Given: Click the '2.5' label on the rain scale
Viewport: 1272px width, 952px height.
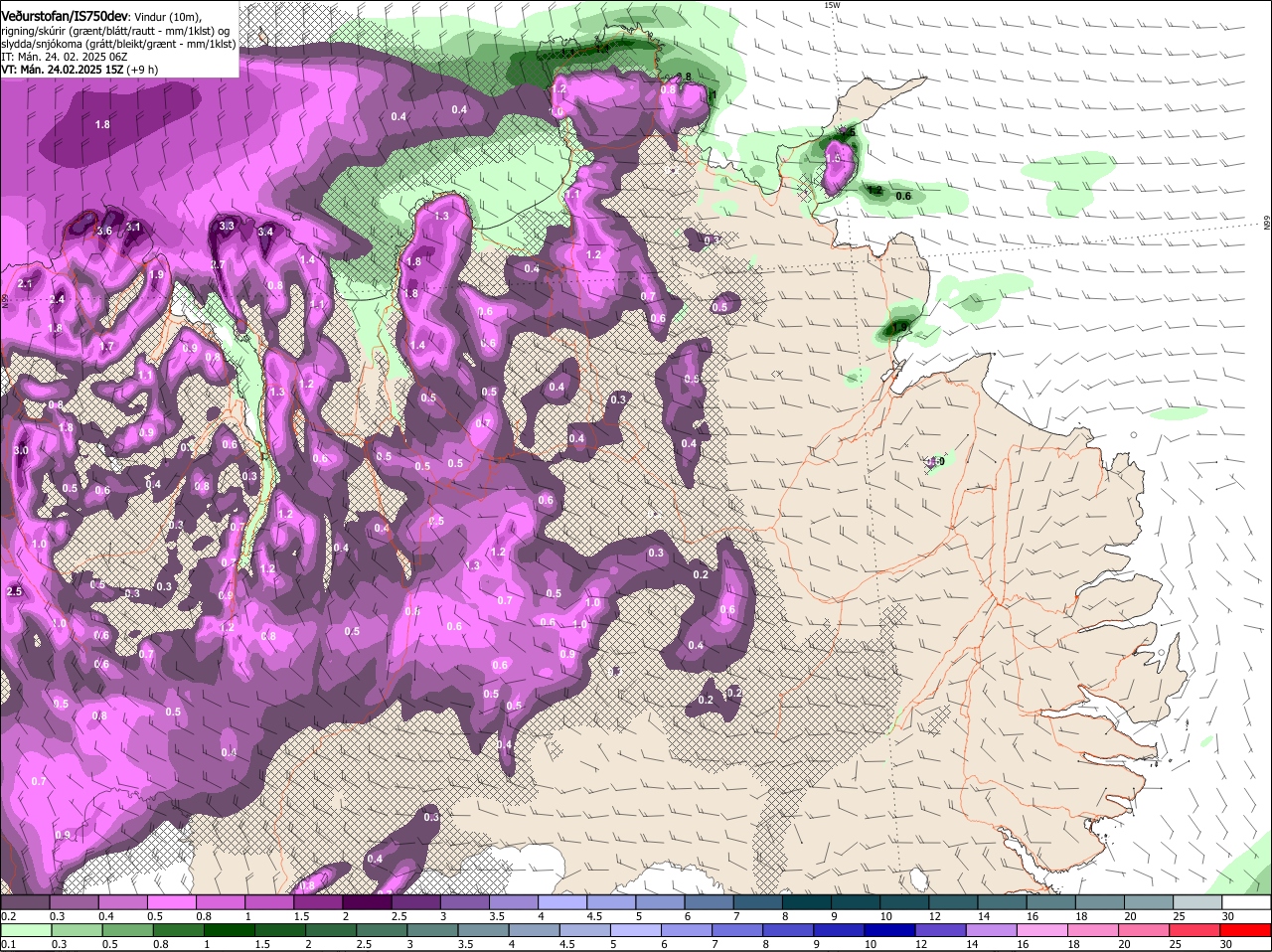Looking at the screenshot, I should pyautogui.click(x=365, y=944).
